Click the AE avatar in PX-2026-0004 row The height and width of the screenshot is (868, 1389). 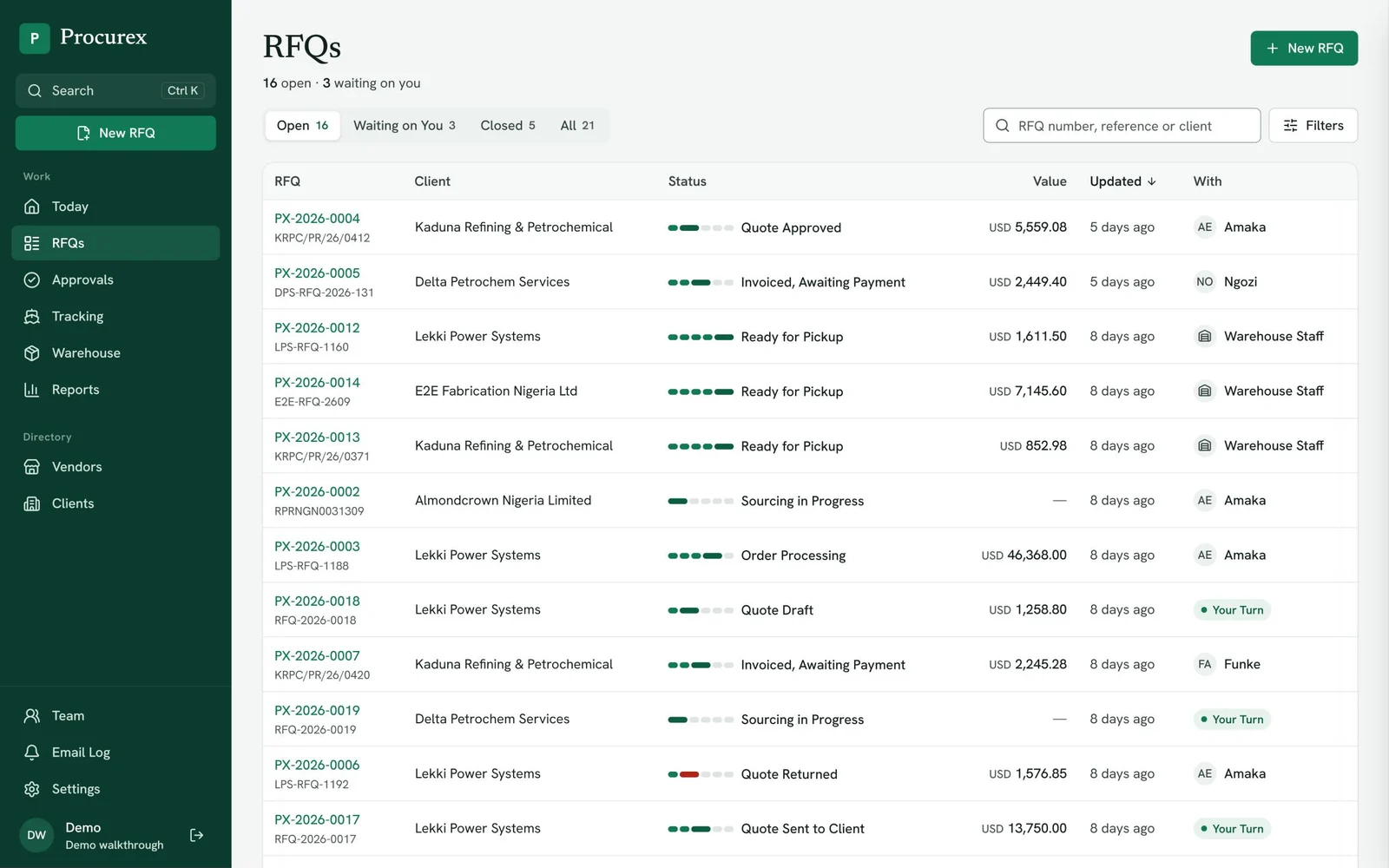[1205, 227]
